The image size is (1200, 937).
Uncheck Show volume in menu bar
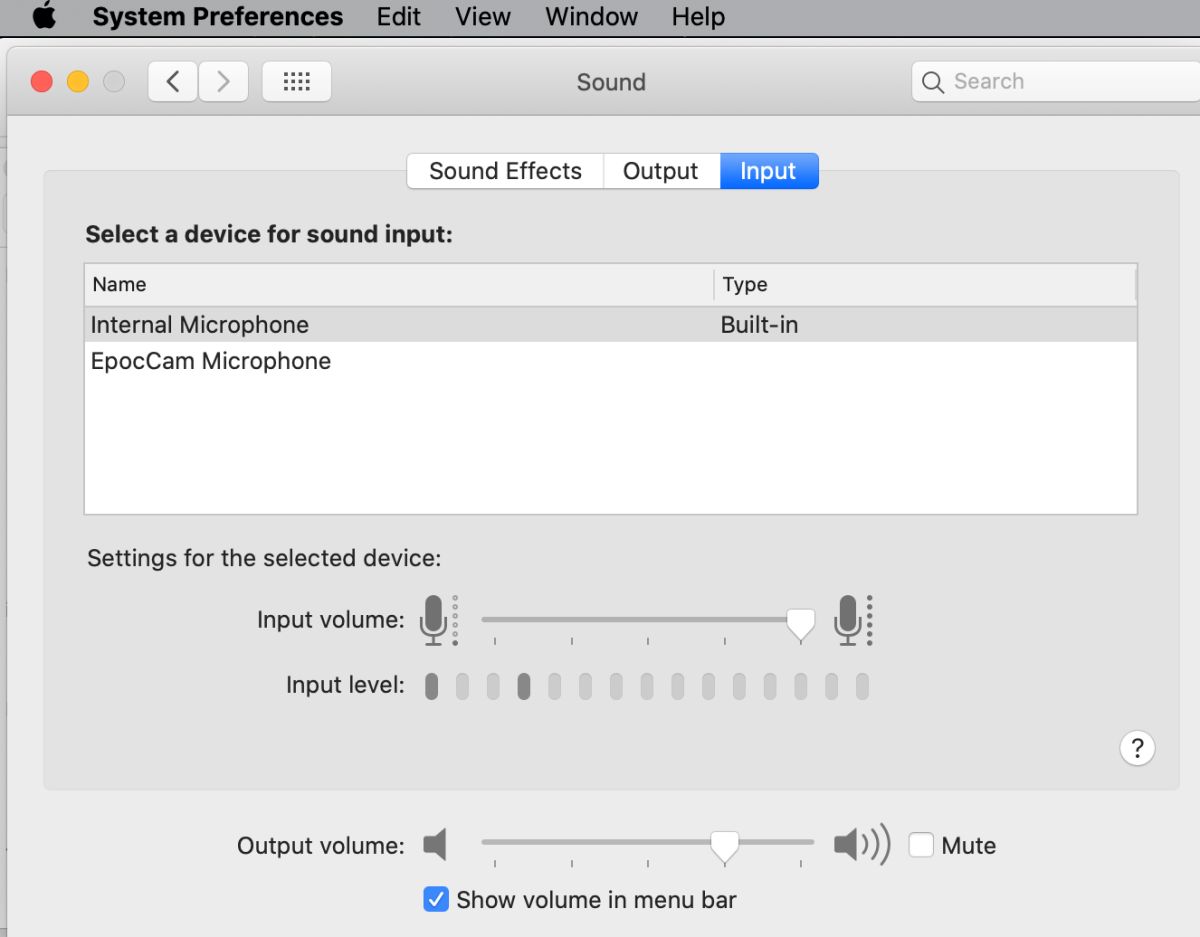[436, 899]
